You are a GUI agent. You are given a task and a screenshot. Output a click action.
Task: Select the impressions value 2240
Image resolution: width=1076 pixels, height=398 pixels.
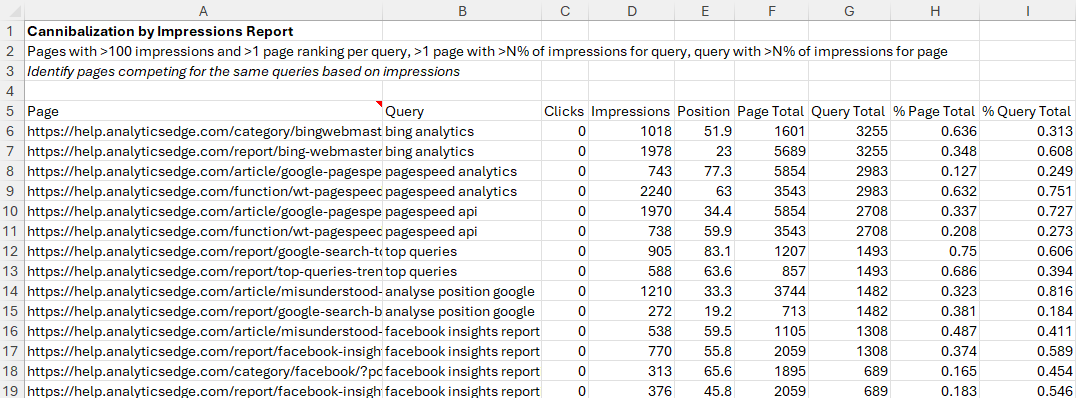(631, 191)
